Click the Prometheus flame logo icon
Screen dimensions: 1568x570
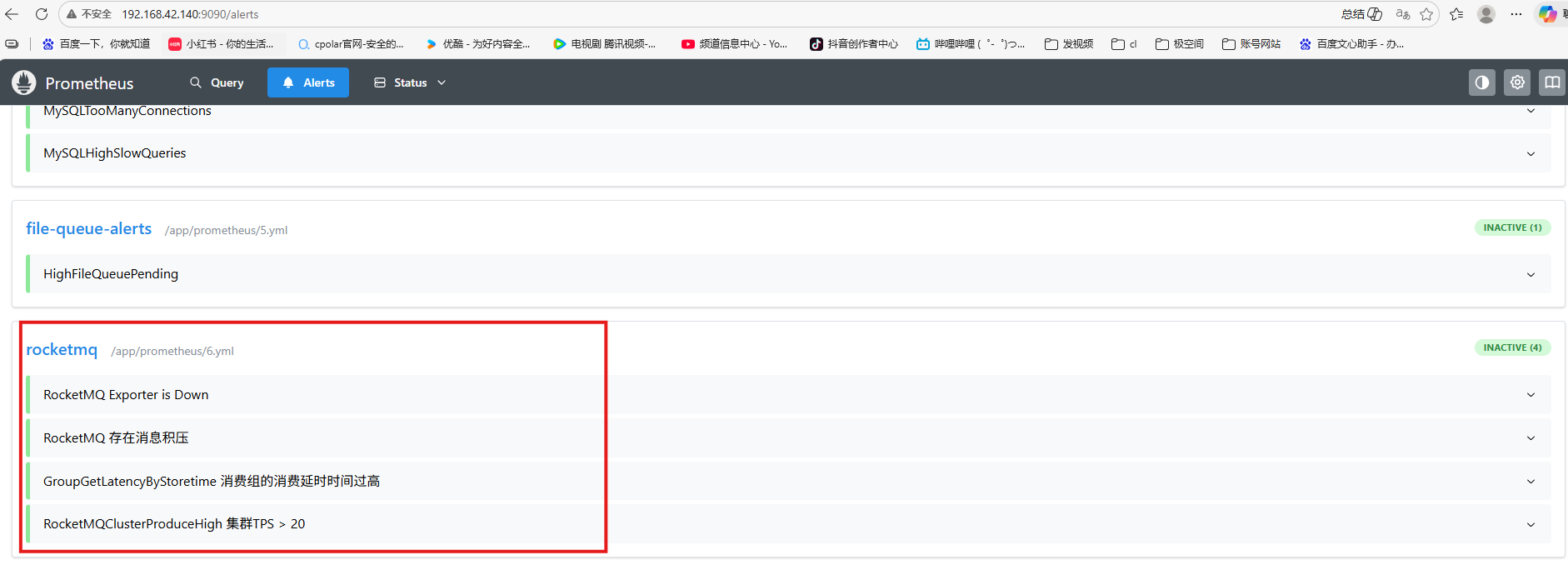click(x=24, y=82)
